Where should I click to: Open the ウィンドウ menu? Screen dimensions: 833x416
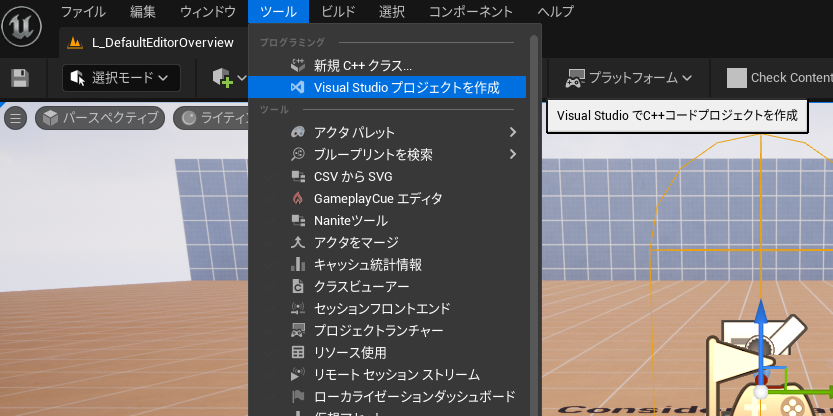pyautogui.click(x=208, y=12)
